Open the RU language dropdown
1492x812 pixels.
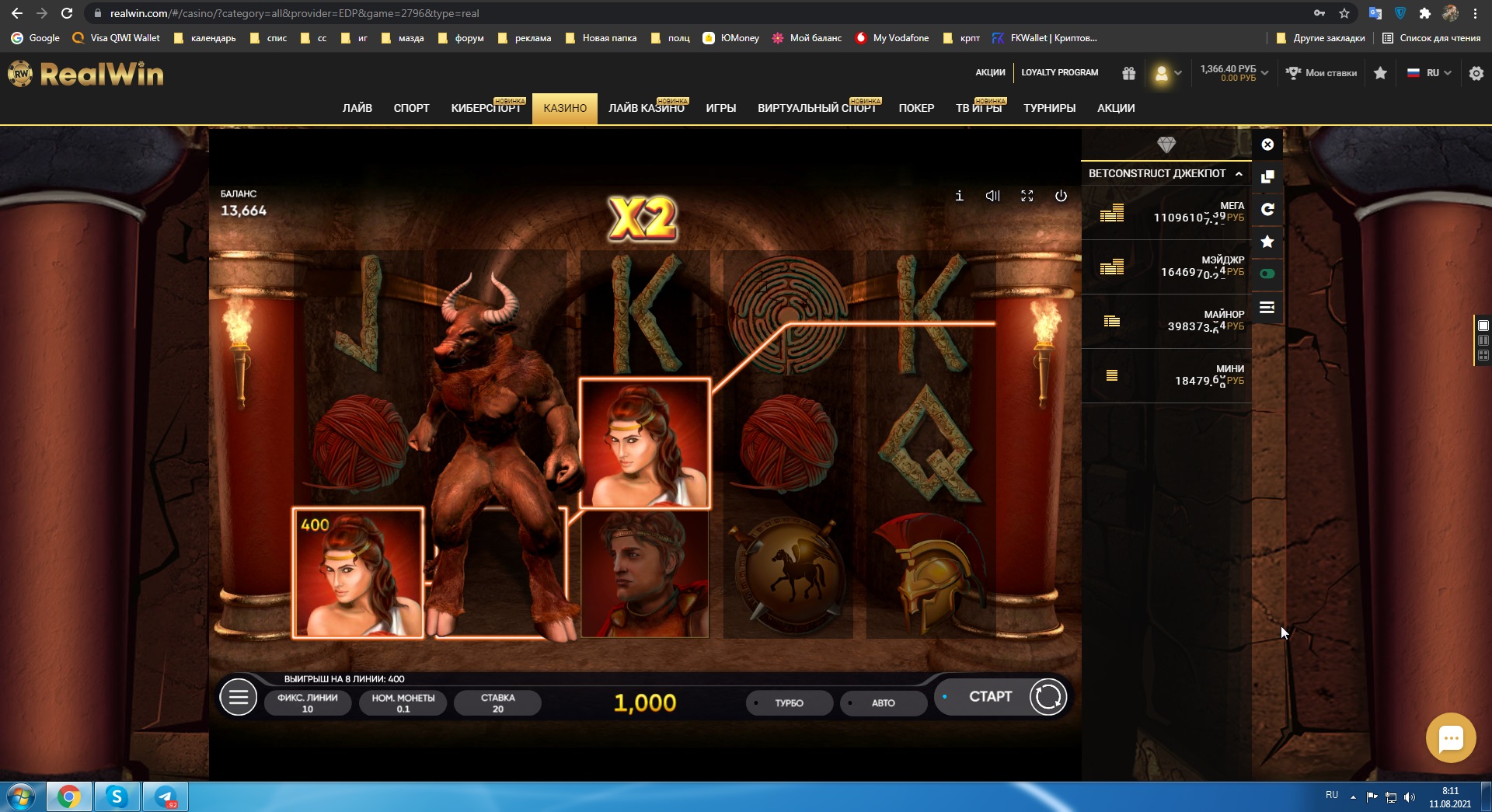click(x=1430, y=73)
